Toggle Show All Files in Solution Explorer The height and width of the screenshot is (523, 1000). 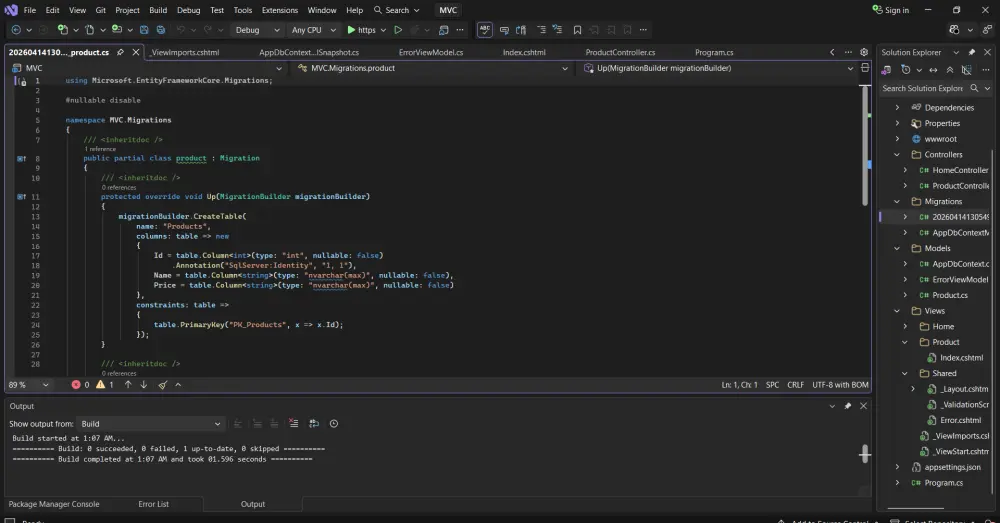pyautogui.click(x=967, y=70)
